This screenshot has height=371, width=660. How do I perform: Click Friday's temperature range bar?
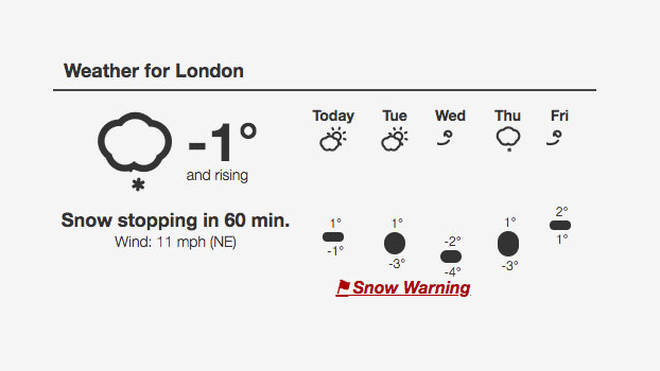560,225
